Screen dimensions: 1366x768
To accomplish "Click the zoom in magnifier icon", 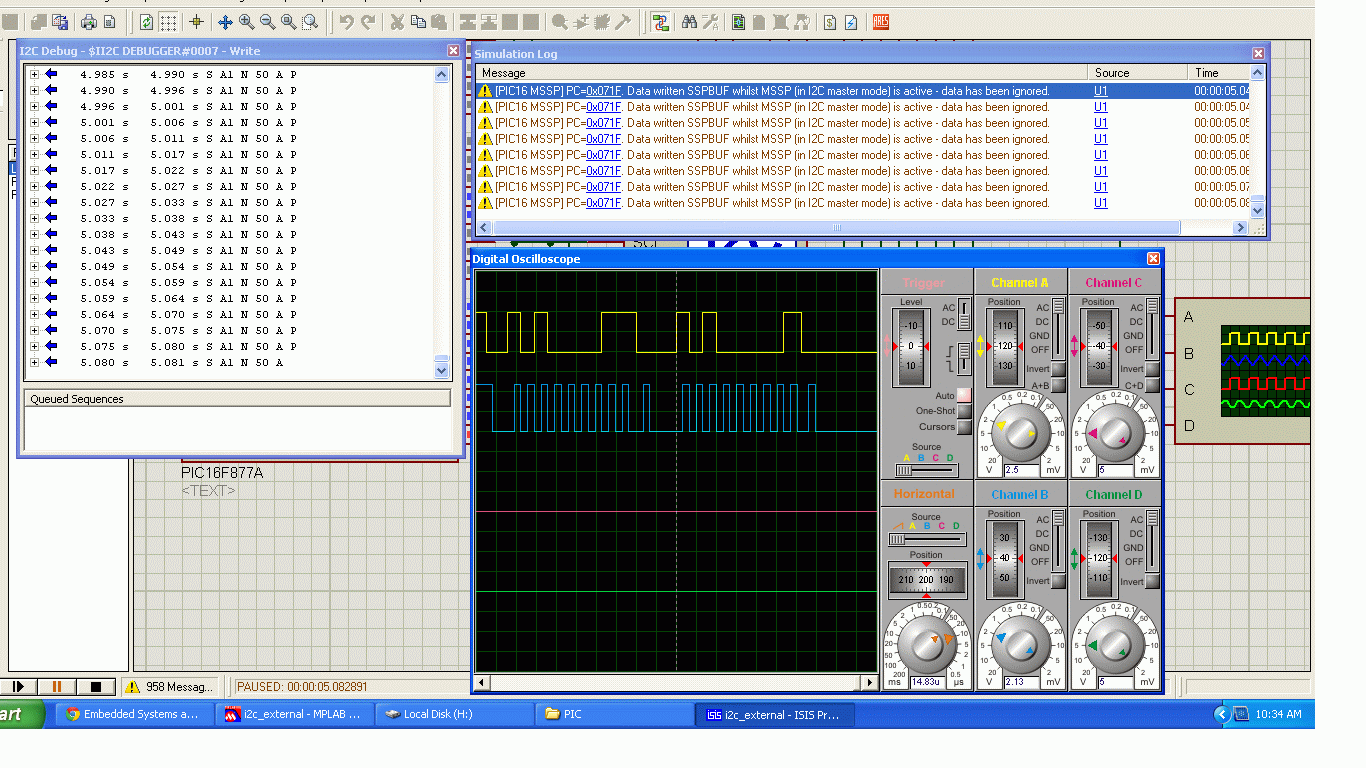I will [x=247, y=22].
